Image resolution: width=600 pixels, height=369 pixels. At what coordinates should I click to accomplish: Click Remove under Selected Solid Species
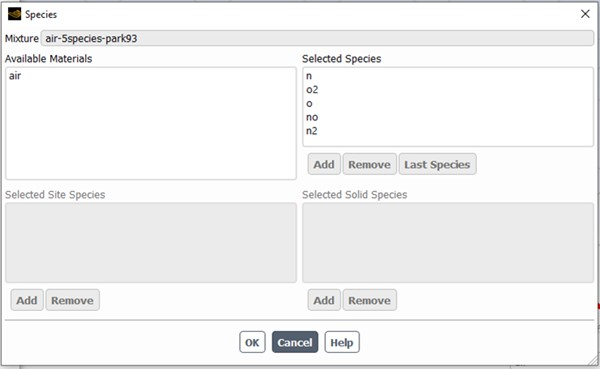pyautogui.click(x=369, y=300)
